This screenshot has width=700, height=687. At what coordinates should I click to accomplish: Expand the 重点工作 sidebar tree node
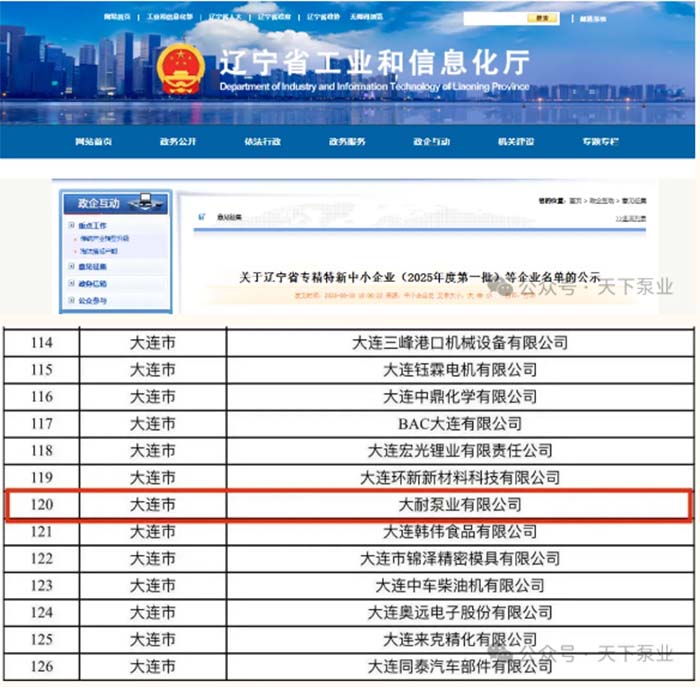(x=71, y=226)
